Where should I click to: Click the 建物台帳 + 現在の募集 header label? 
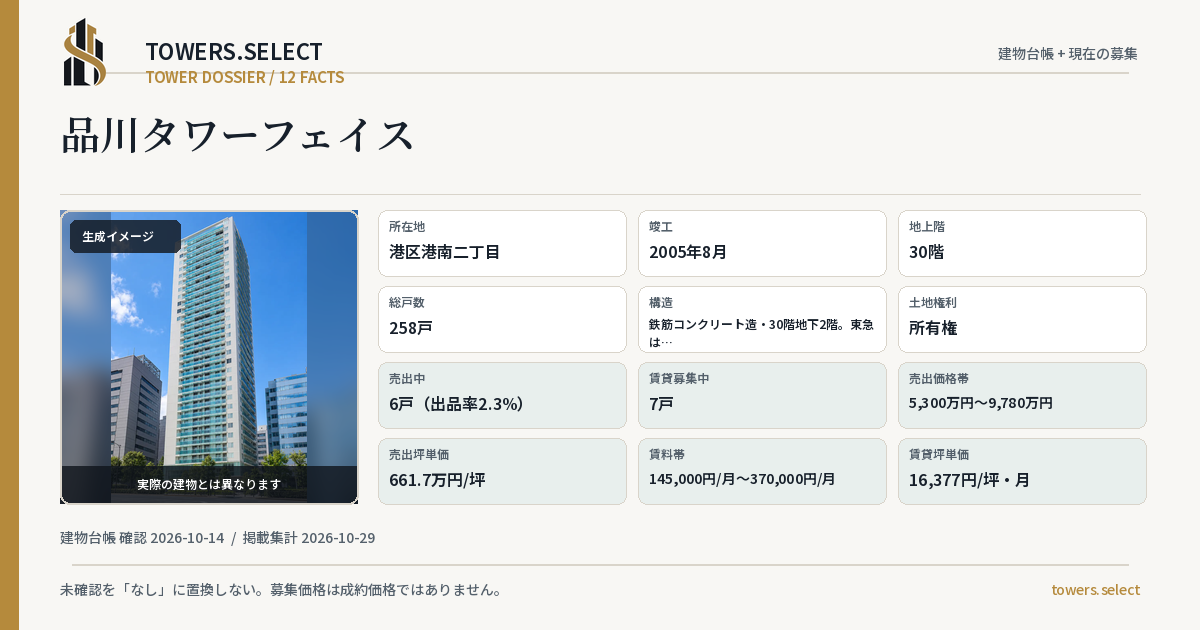pyautogui.click(x=1068, y=53)
